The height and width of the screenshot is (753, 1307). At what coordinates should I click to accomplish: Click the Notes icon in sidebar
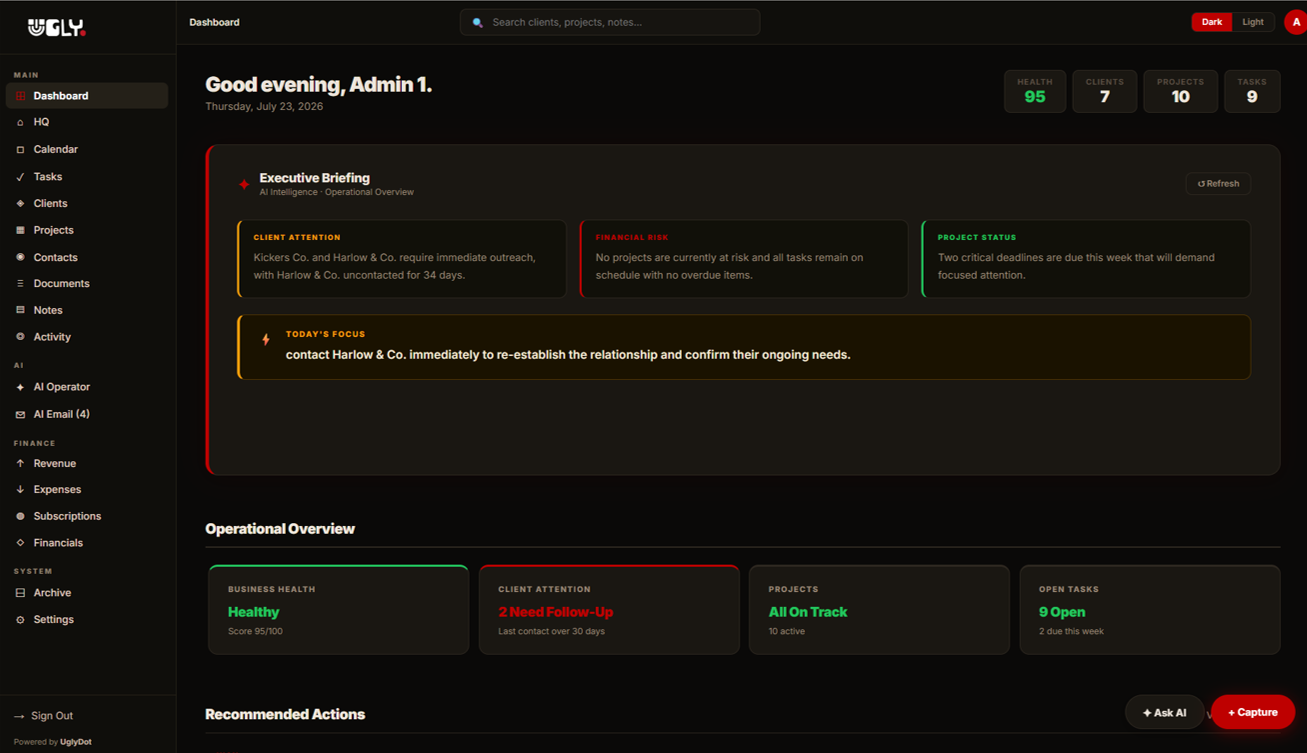[x=20, y=310]
